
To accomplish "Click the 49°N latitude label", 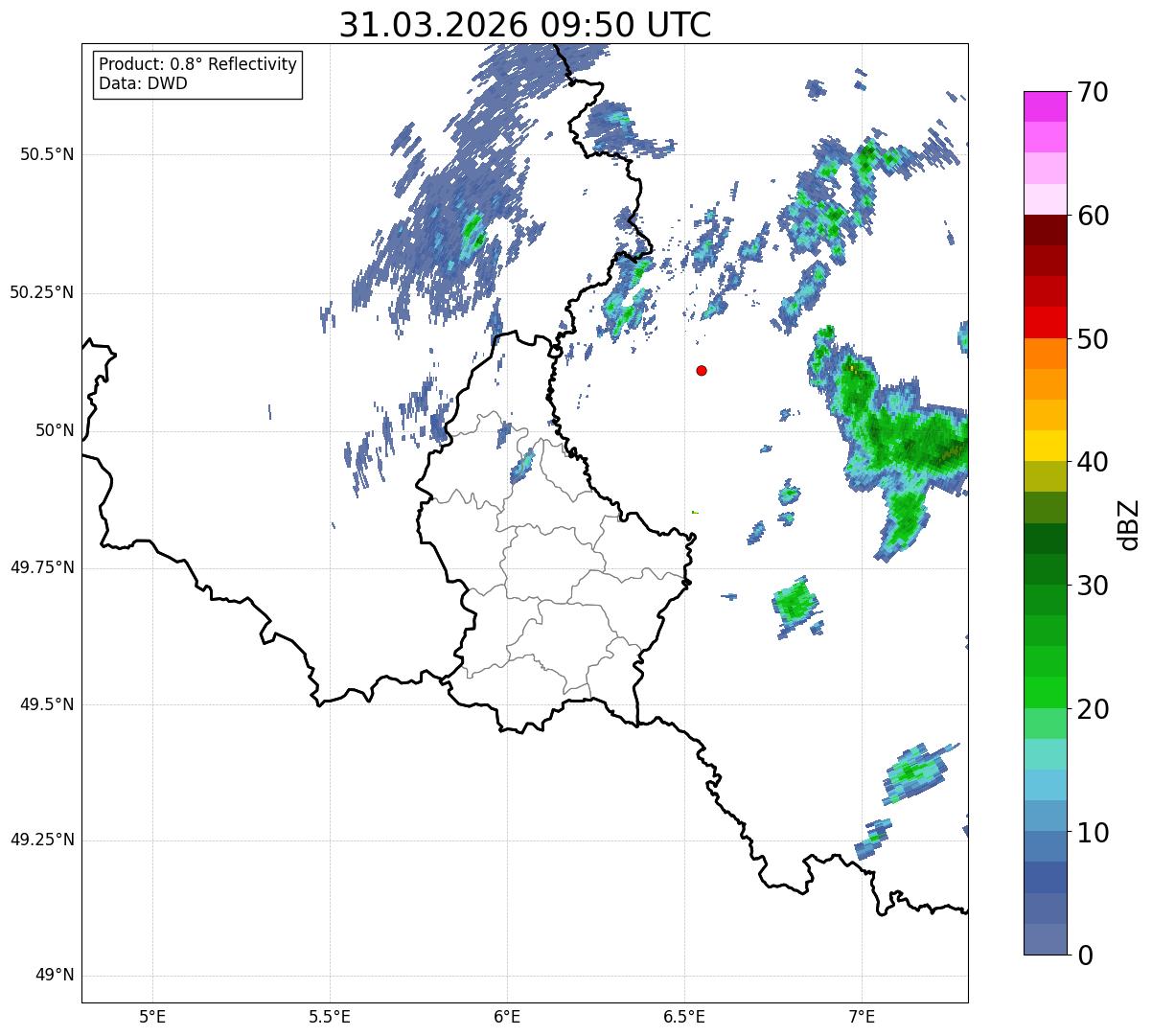I will [x=55, y=976].
